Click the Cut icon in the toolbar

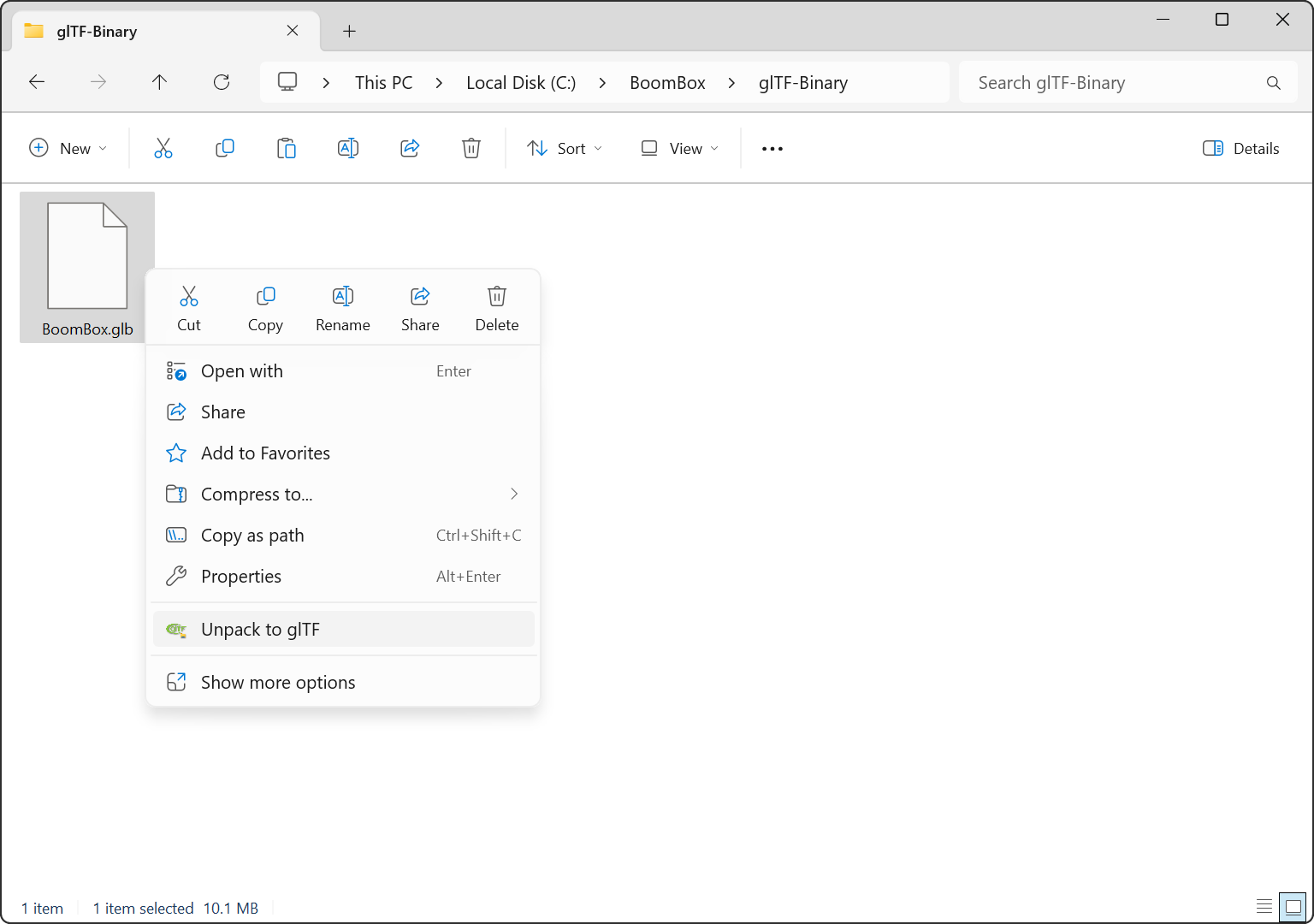pos(163,149)
